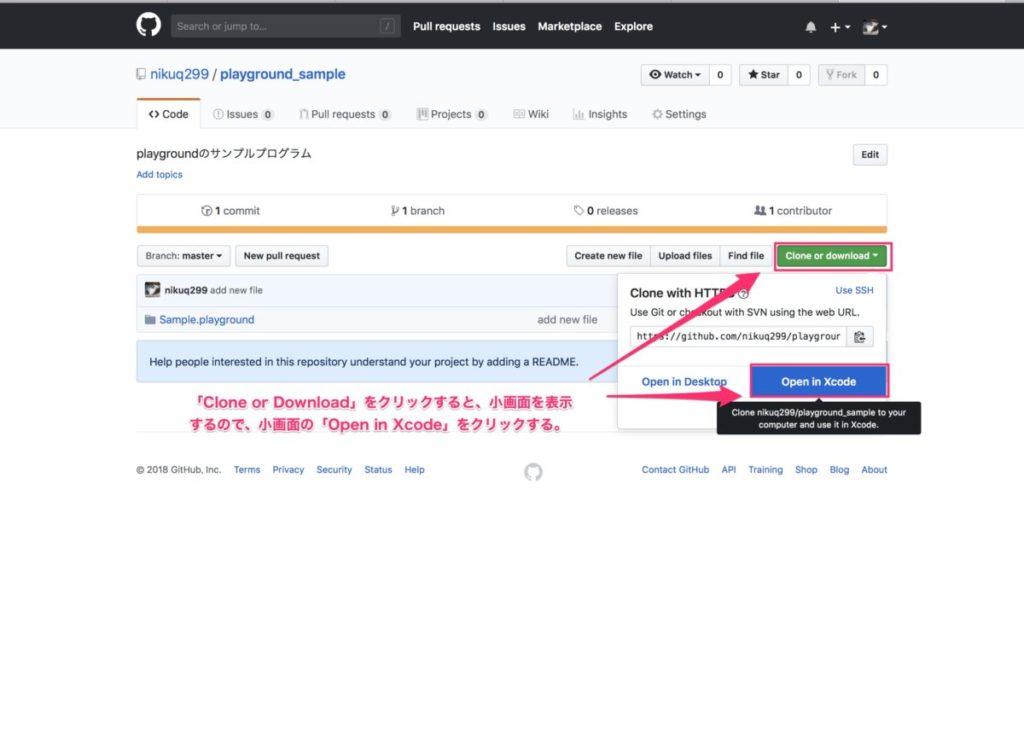Switch to the repository Pull requests tab
This screenshot has height=745, width=1024.
pyautogui.click(x=344, y=114)
